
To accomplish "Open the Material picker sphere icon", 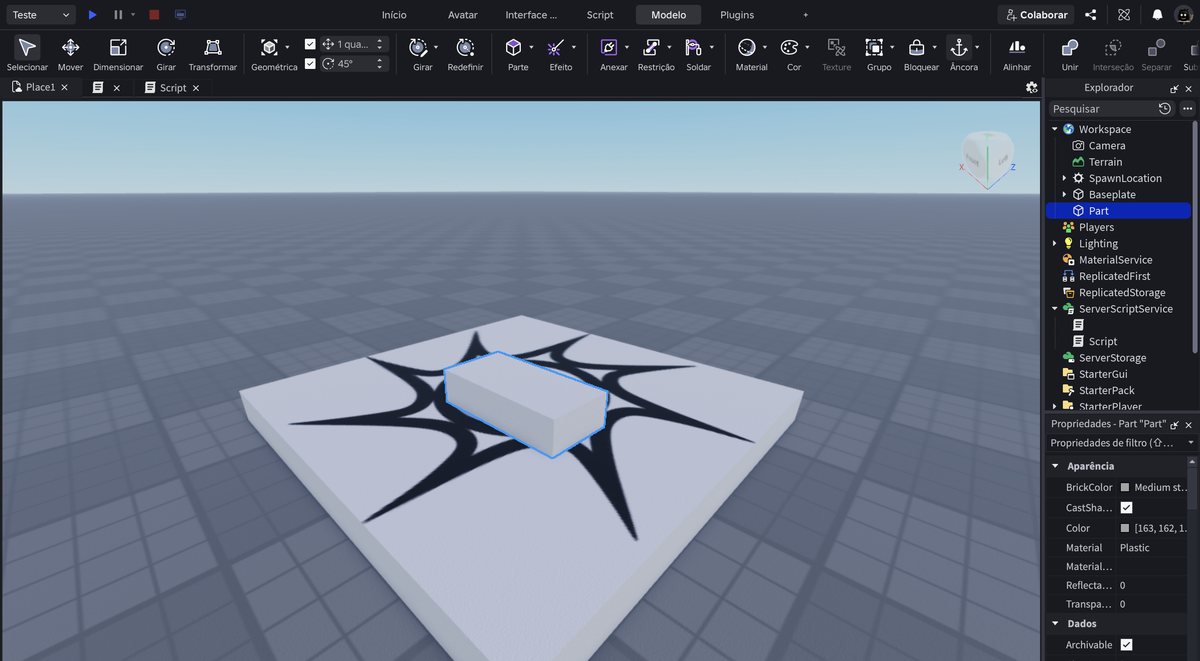I will click(x=746, y=48).
